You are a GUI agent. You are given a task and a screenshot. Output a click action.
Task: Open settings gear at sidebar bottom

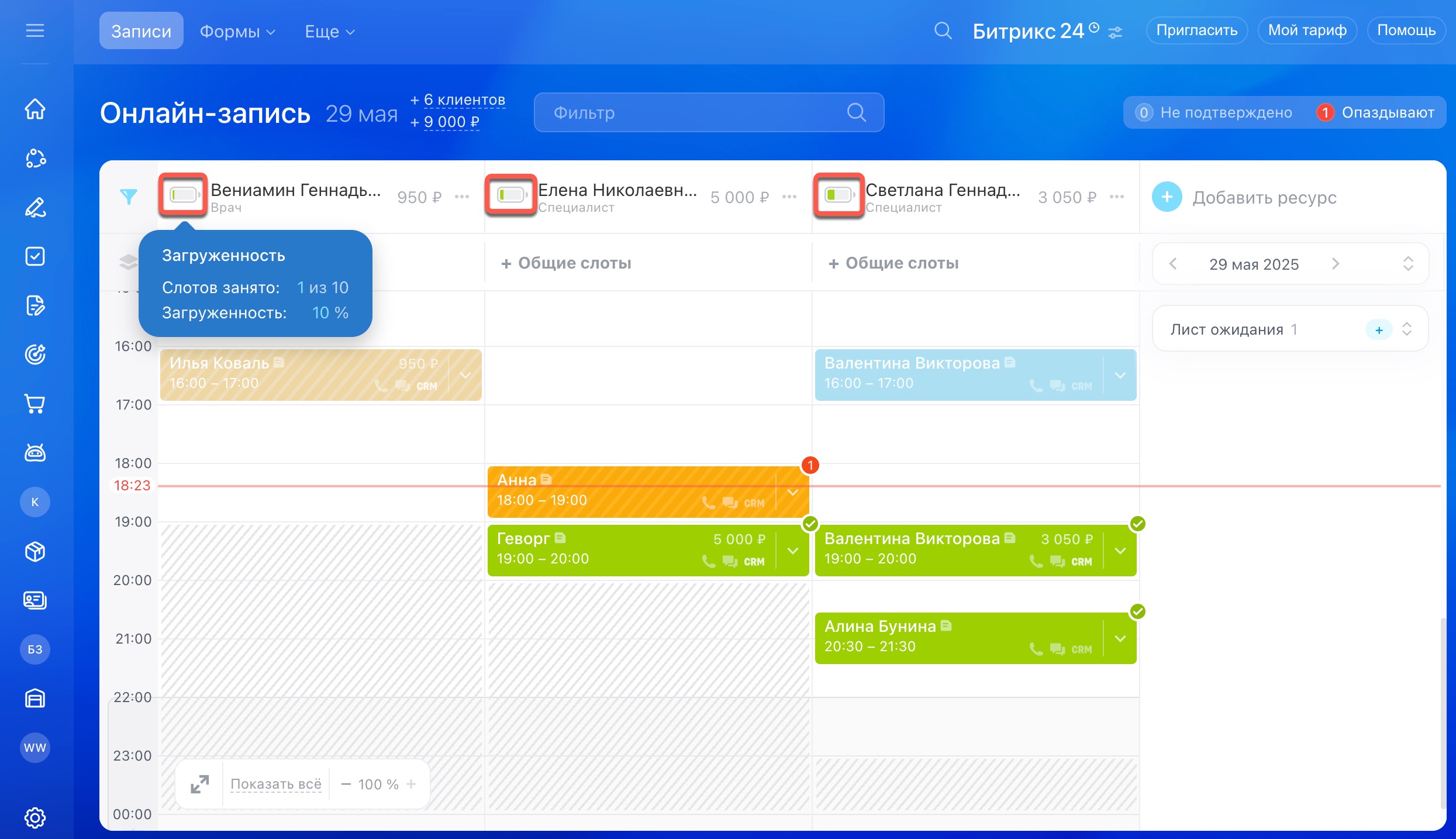[x=35, y=817]
